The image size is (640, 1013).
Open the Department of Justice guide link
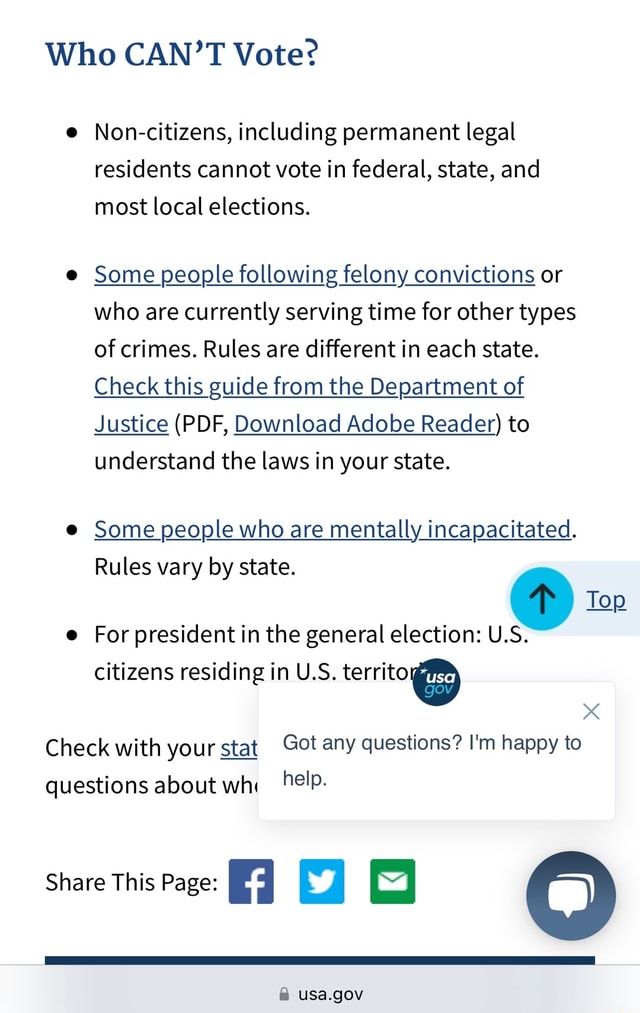tap(308, 386)
